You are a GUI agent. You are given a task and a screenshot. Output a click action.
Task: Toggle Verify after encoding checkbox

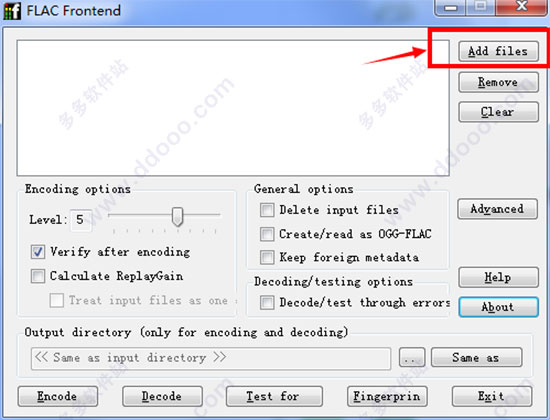(38, 252)
